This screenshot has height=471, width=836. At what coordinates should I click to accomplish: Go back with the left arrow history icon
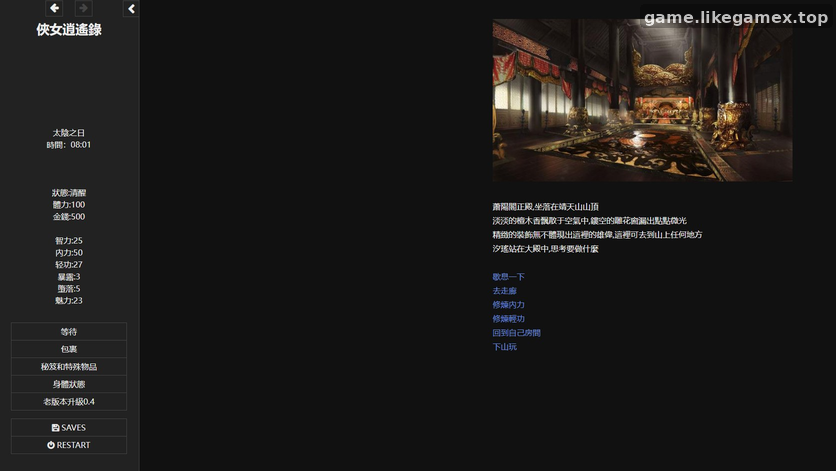coord(54,8)
